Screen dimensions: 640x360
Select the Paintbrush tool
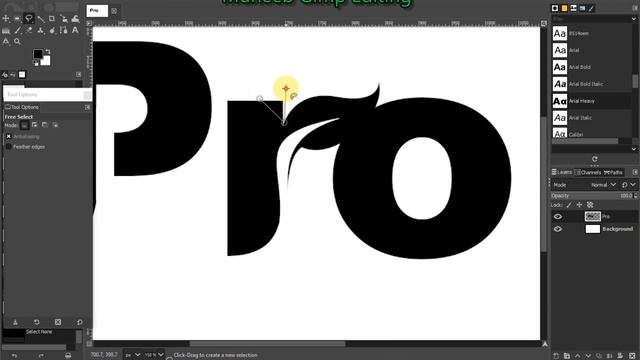[18, 30]
